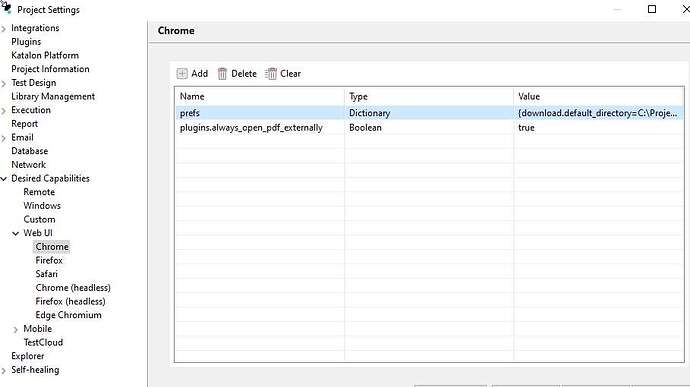Click the Delete button label
The height and width of the screenshot is (387, 690).
(x=244, y=74)
